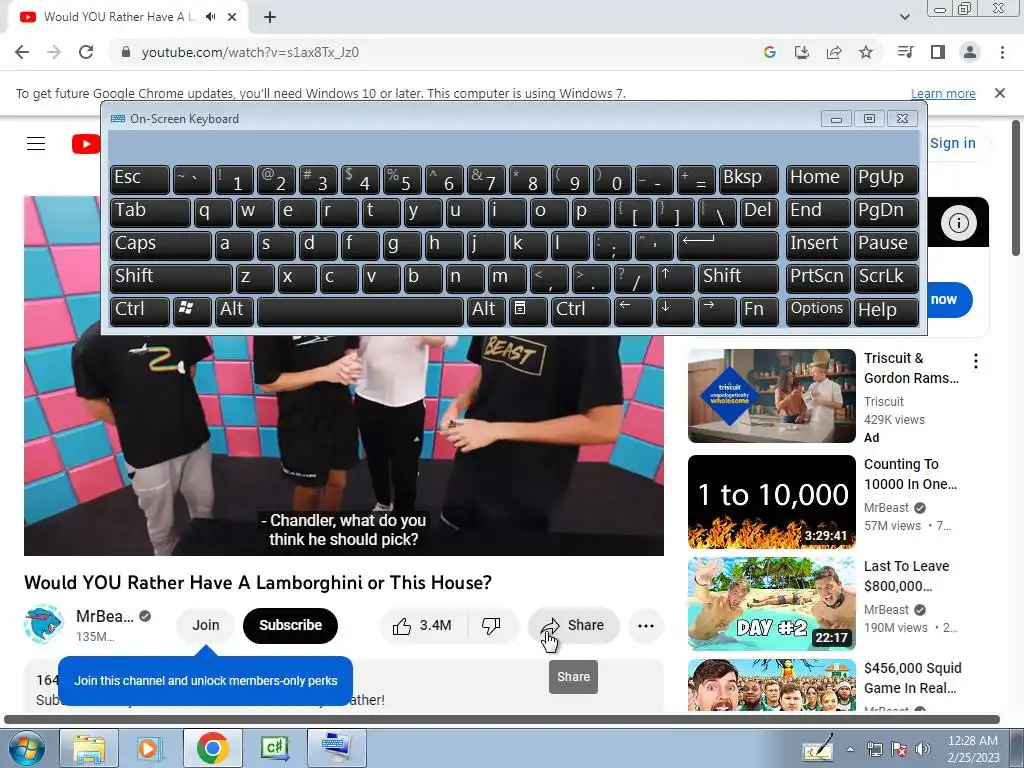Open the Triscuit & Gordon Ramsay thumbnail
Screen dimensions: 1024x768
tap(771, 396)
